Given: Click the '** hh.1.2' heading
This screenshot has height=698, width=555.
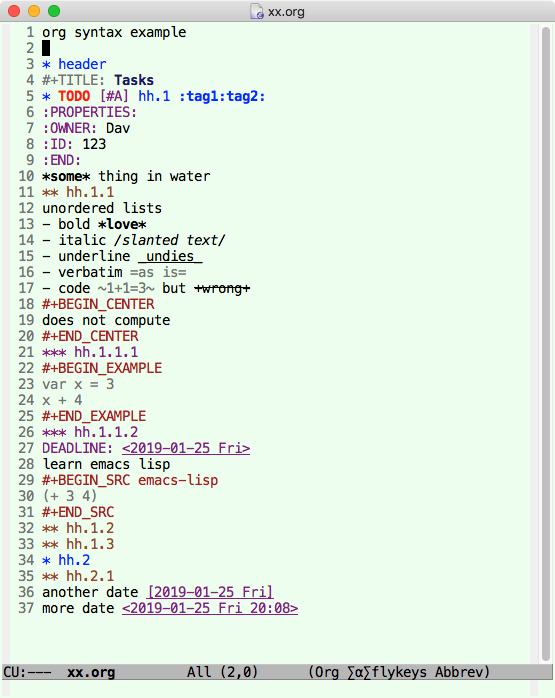Looking at the screenshot, I should pos(78,529).
